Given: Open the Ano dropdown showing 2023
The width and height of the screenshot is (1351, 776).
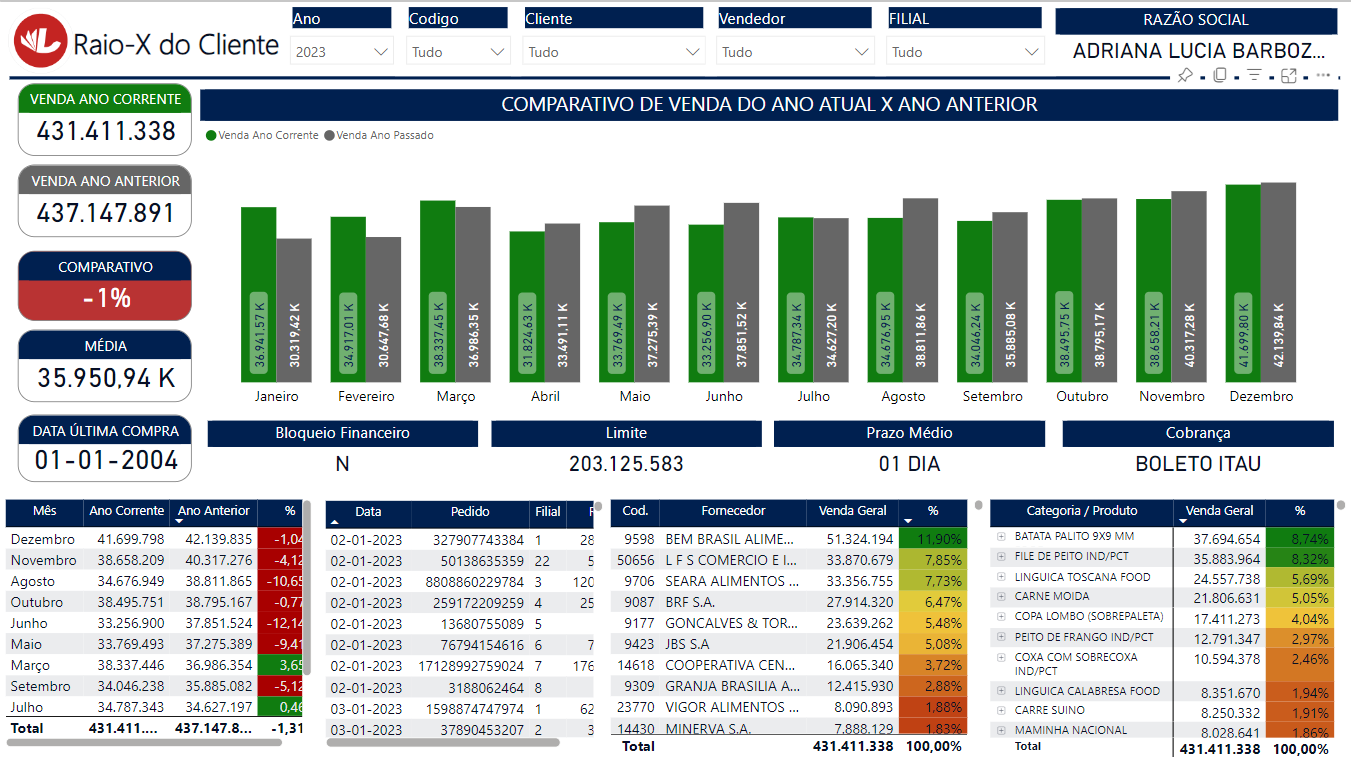Looking at the screenshot, I should click(x=342, y=52).
